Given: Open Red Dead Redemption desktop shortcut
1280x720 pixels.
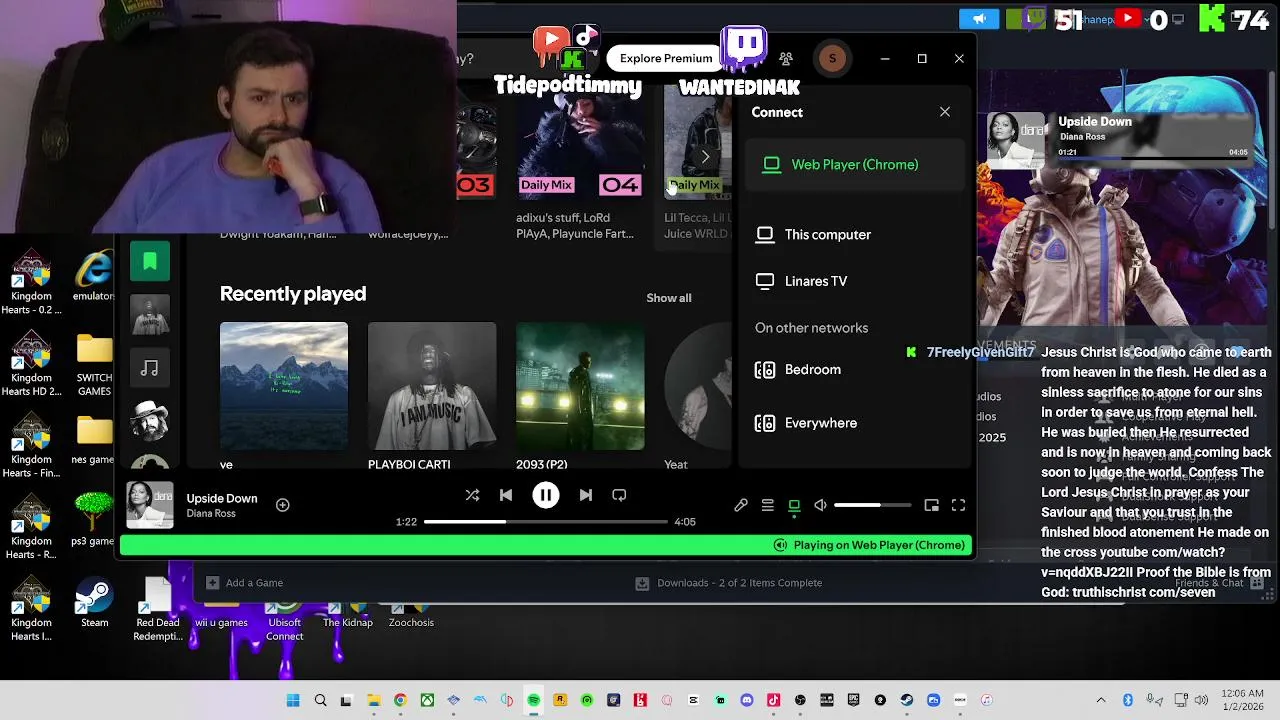Looking at the screenshot, I should 158,610.
